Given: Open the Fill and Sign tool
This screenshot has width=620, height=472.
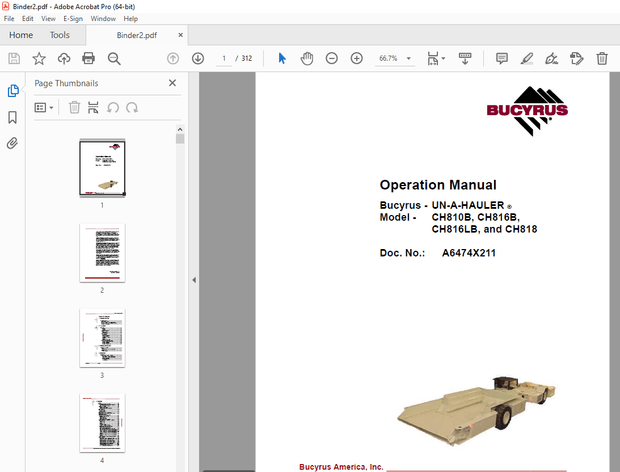Looking at the screenshot, I should click(x=551, y=59).
